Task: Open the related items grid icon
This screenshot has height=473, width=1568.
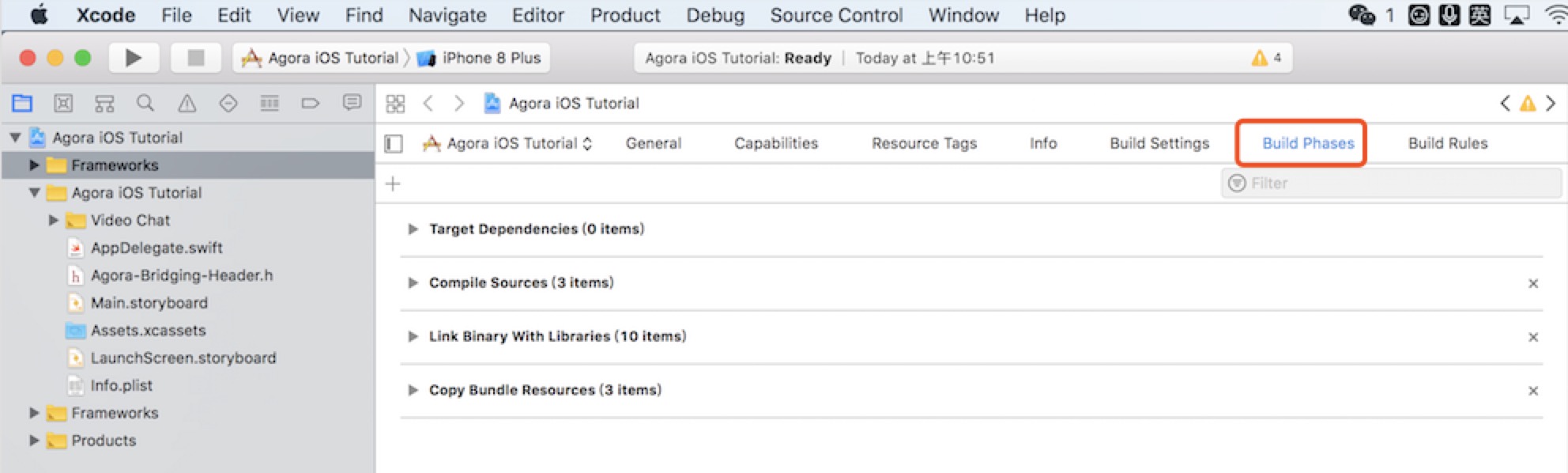Action: click(395, 104)
